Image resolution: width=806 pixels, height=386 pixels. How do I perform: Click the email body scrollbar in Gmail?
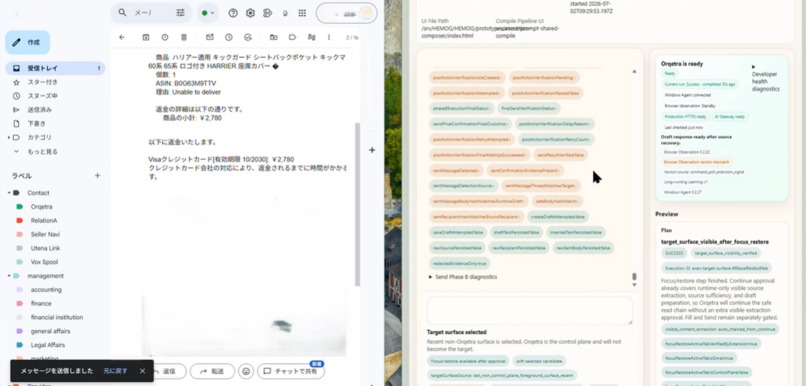pos(357,205)
